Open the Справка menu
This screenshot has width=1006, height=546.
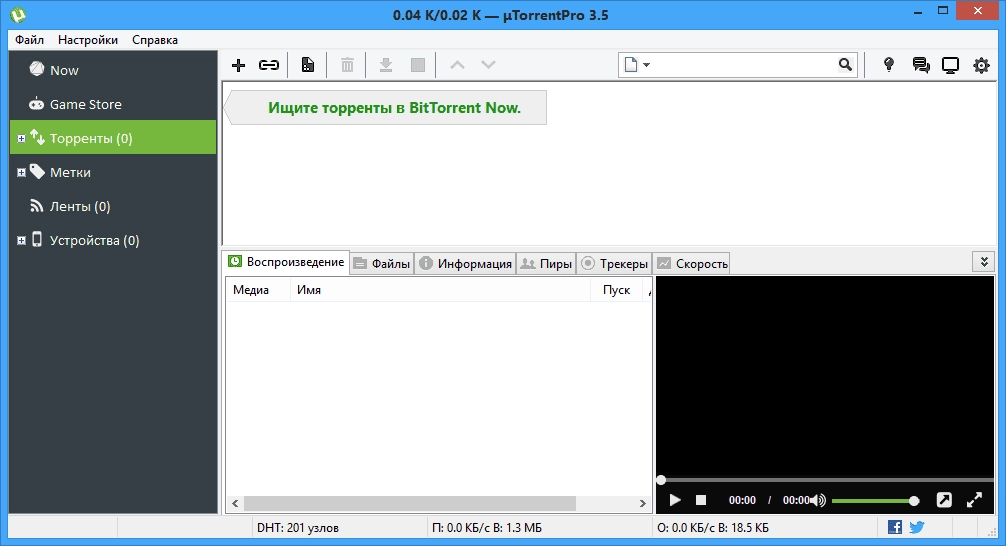click(155, 40)
